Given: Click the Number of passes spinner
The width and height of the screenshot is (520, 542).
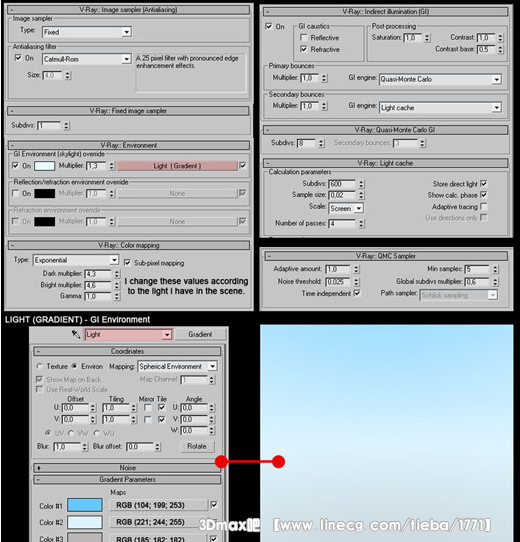Looking at the screenshot, I should 361,224.
